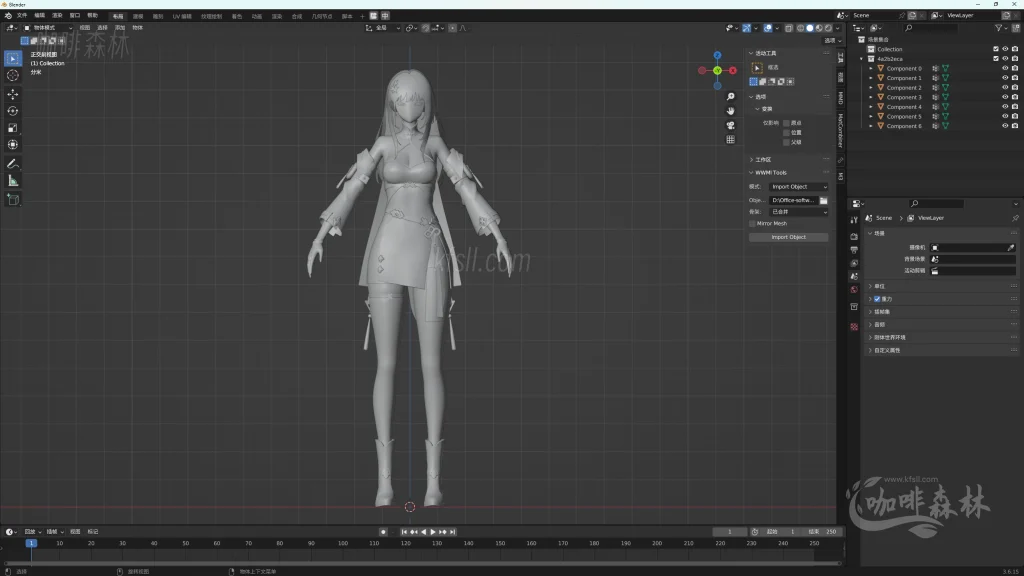Uncheck the 4a2b2eca collection exclude checkbox
Viewport: 1024px width, 576px height.
(x=996, y=59)
